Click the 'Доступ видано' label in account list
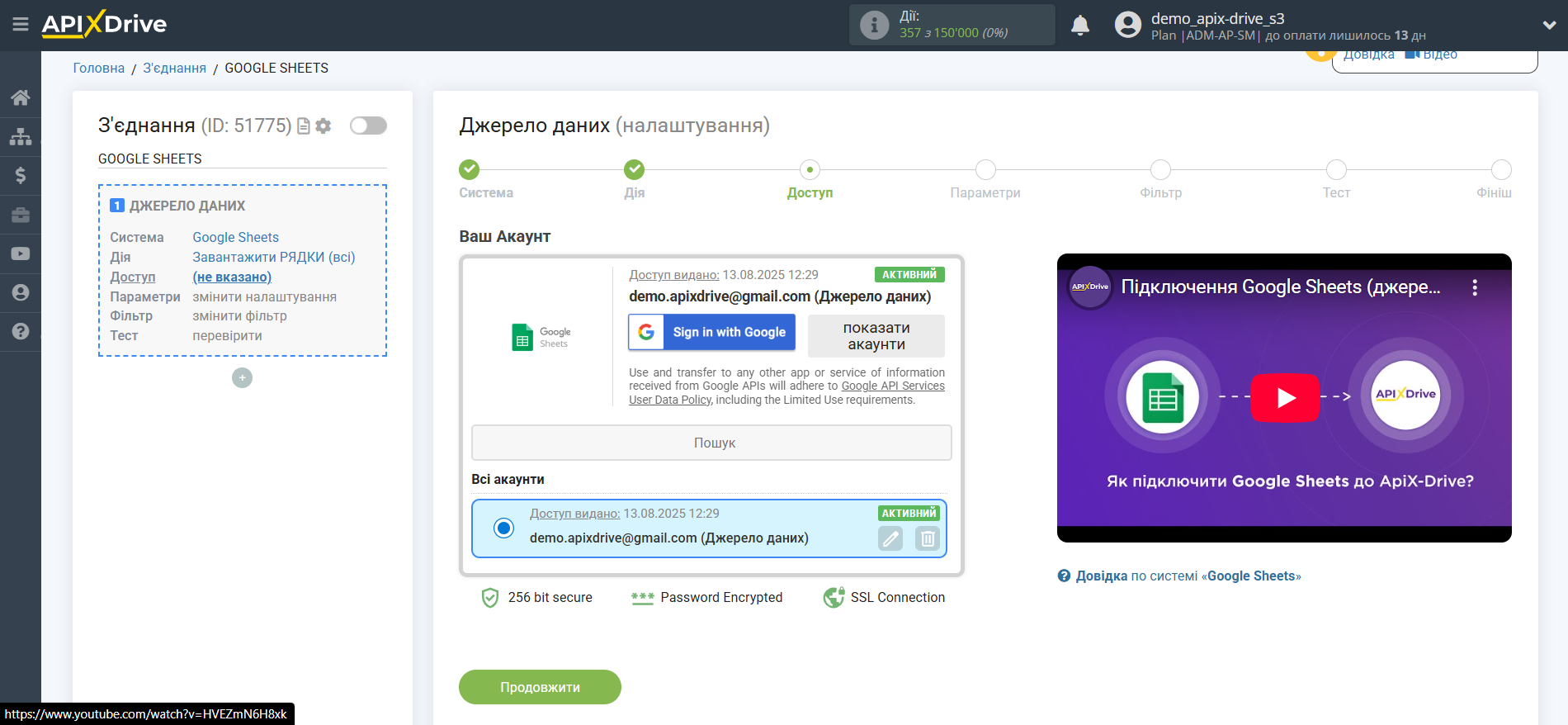Image resolution: width=1568 pixels, height=725 pixels. coord(574,513)
